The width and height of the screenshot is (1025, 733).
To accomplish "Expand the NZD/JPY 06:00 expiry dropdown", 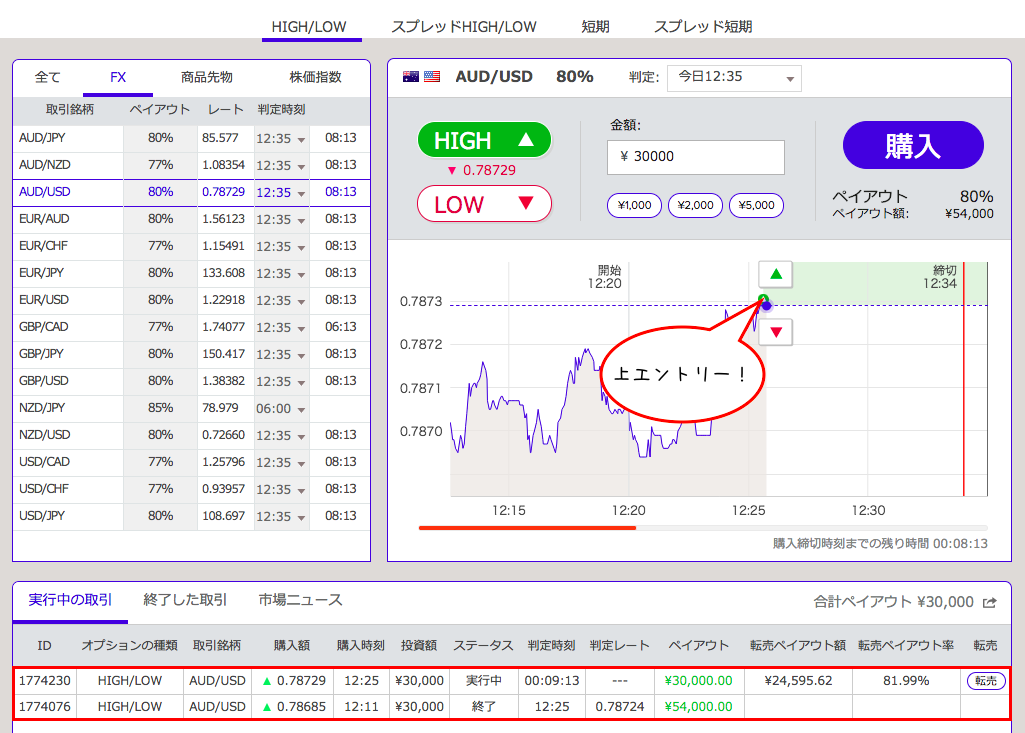I will [281, 409].
